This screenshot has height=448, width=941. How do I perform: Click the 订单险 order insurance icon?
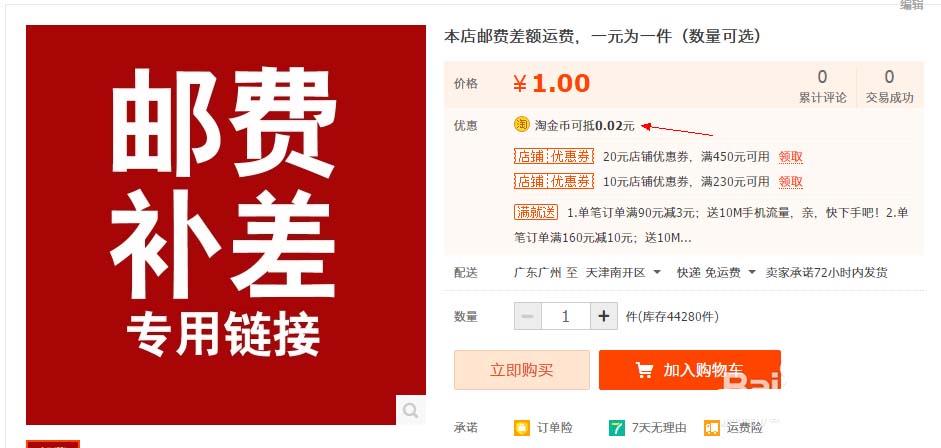click(x=522, y=428)
